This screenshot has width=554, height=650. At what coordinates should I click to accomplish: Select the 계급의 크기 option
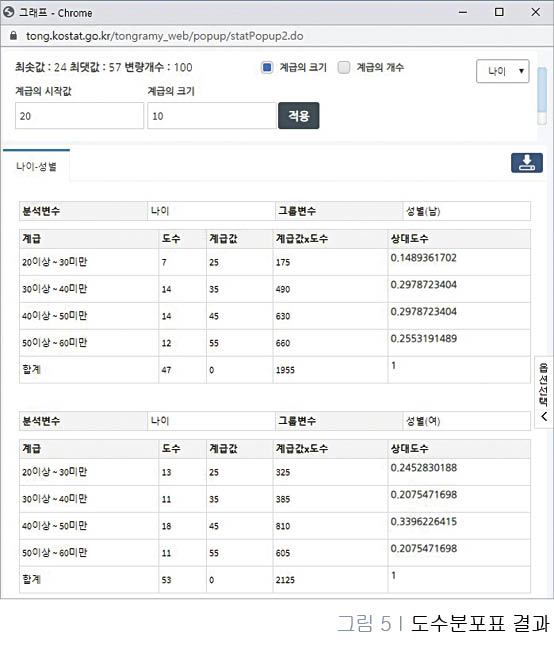pos(267,67)
